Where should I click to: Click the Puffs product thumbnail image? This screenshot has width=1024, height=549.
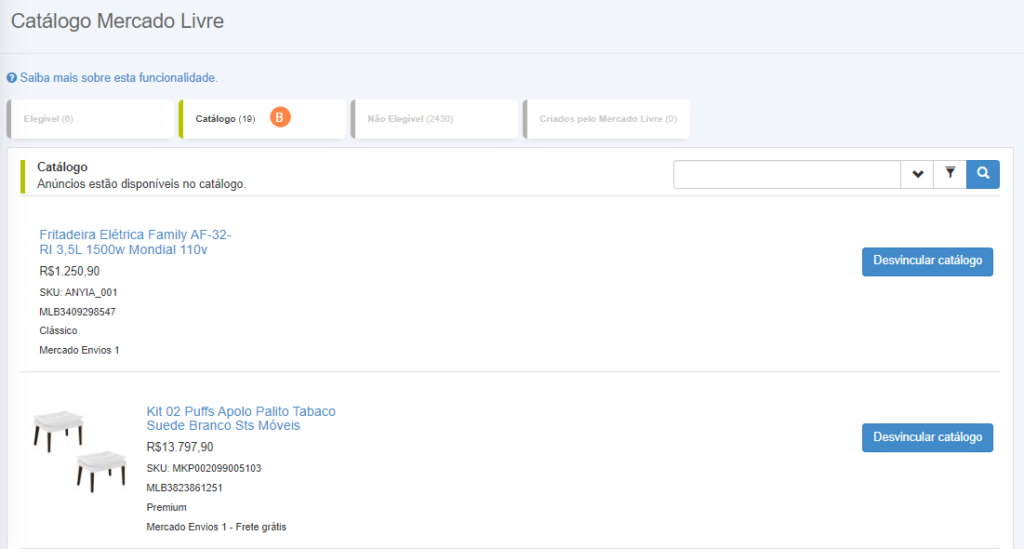coord(80,450)
